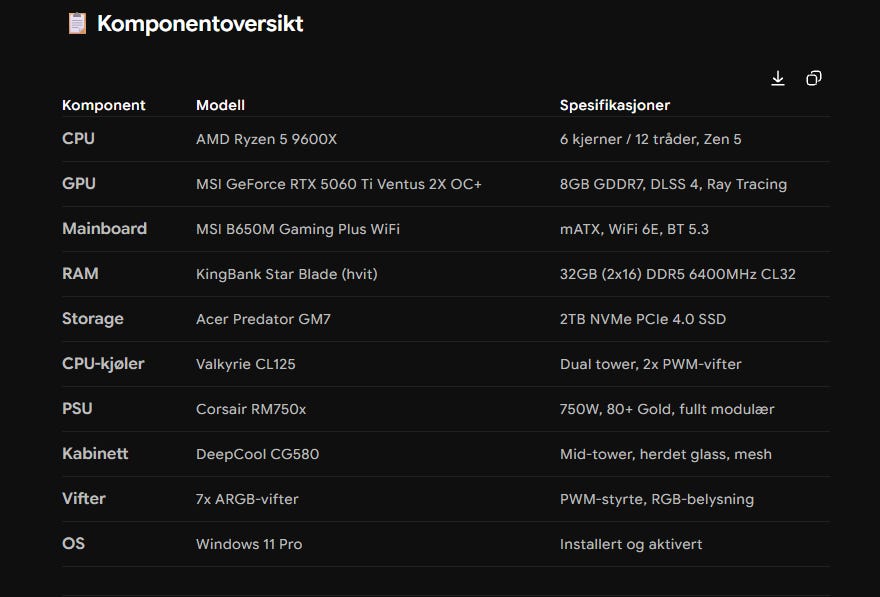
Task: Click the 7x ARGB-vifter cell
Action: click(247, 499)
